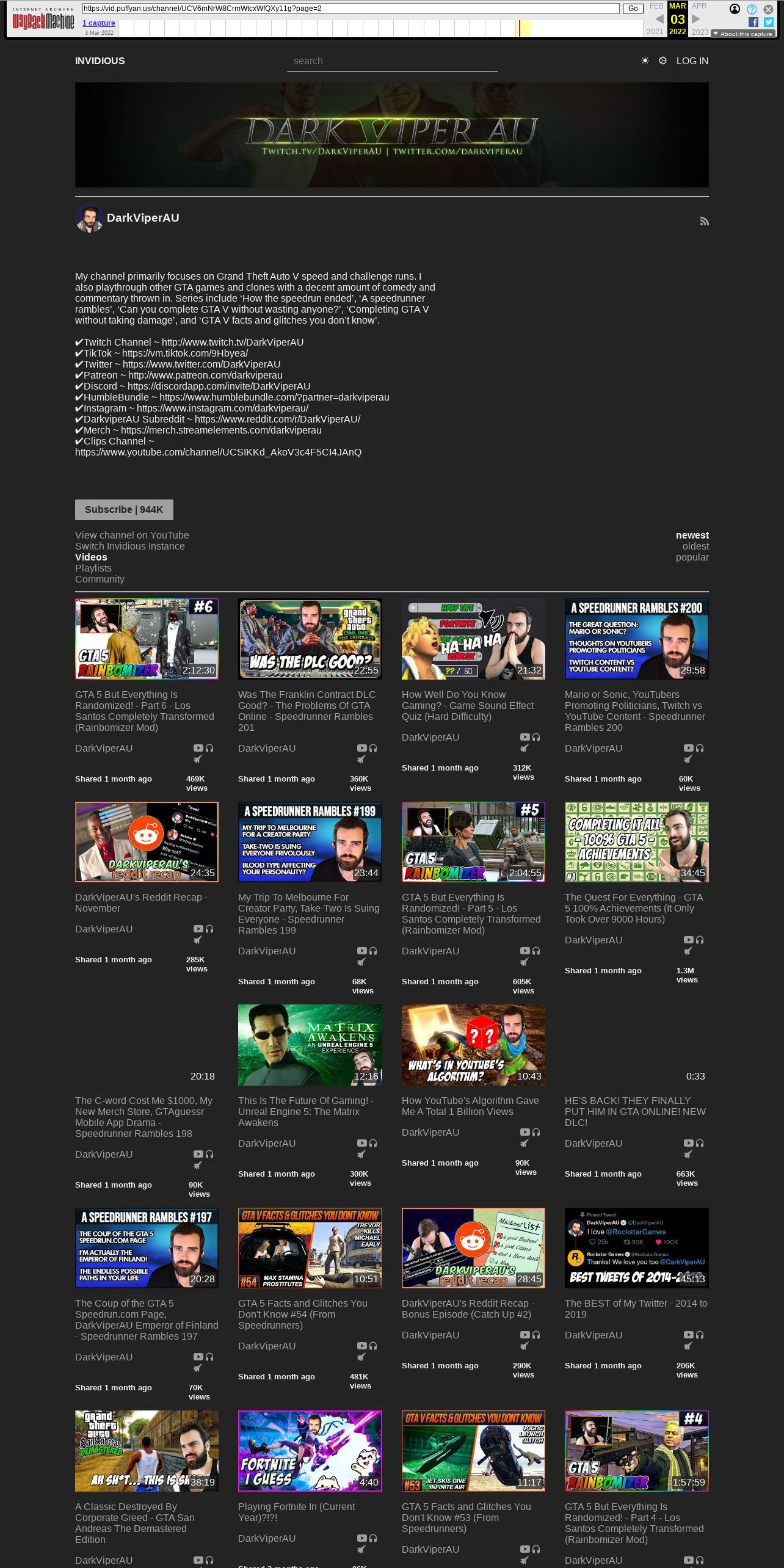Open Wayback user account icon
The width and height of the screenshot is (784, 1568).
pyautogui.click(x=735, y=9)
